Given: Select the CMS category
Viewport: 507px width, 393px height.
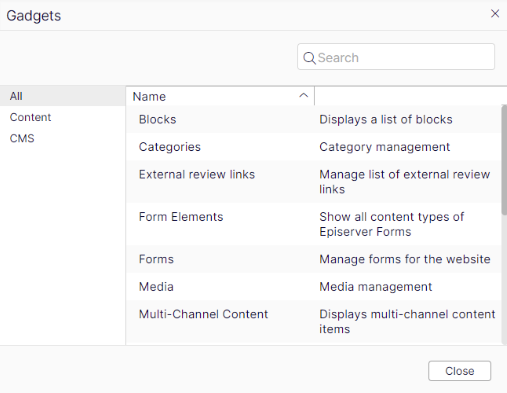Looking at the screenshot, I should (x=63, y=138).
